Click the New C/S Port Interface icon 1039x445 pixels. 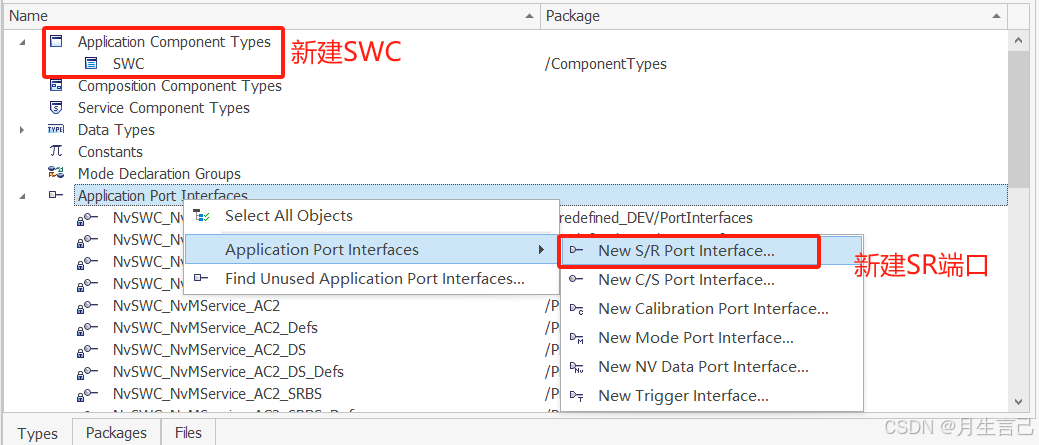pyautogui.click(x=577, y=279)
